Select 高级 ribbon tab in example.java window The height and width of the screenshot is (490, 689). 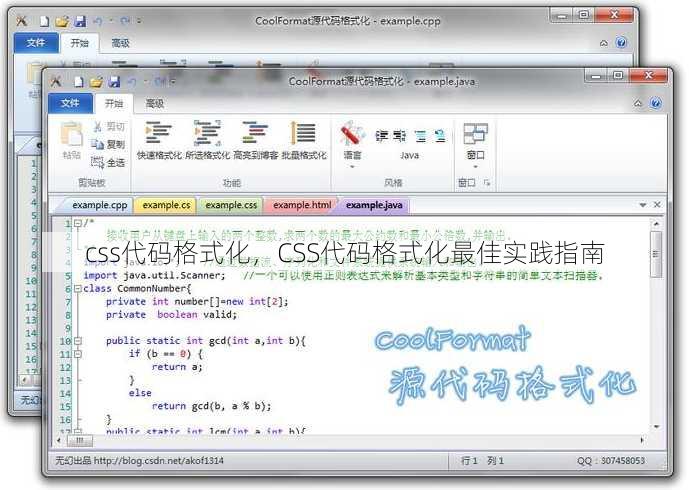155,104
